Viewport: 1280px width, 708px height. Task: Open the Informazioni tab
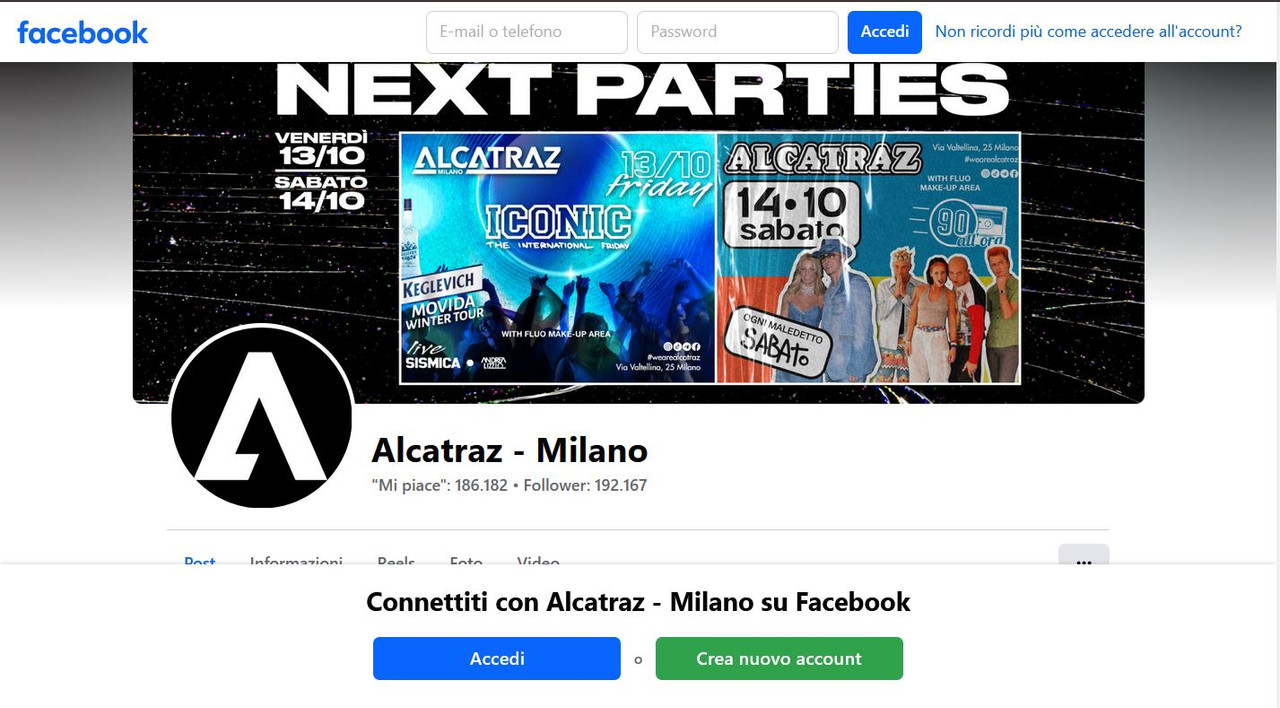tap(296, 561)
